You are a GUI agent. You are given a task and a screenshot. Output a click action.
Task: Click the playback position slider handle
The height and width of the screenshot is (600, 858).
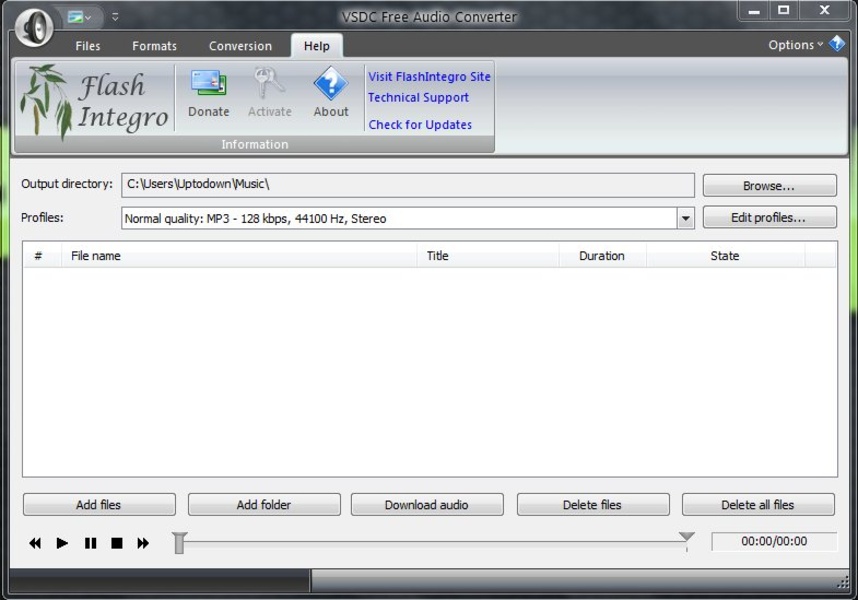[179, 543]
